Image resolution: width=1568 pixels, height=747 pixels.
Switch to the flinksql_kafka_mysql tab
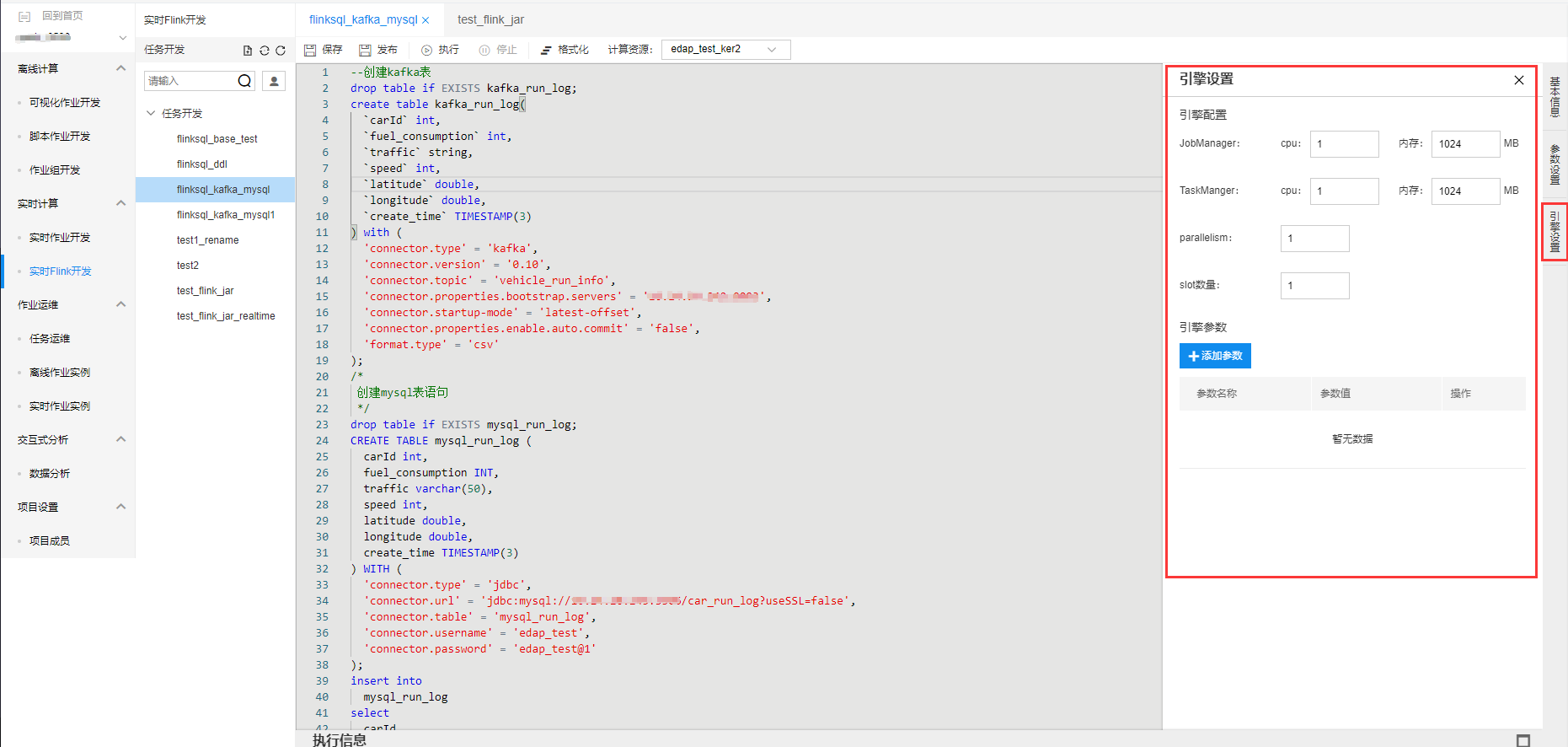click(x=363, y=19)
